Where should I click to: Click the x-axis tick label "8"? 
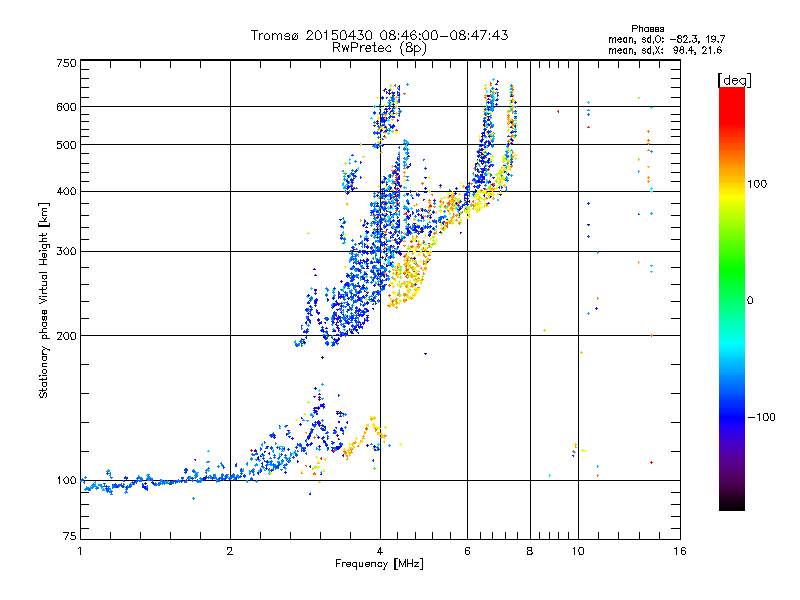pos(530,551)
